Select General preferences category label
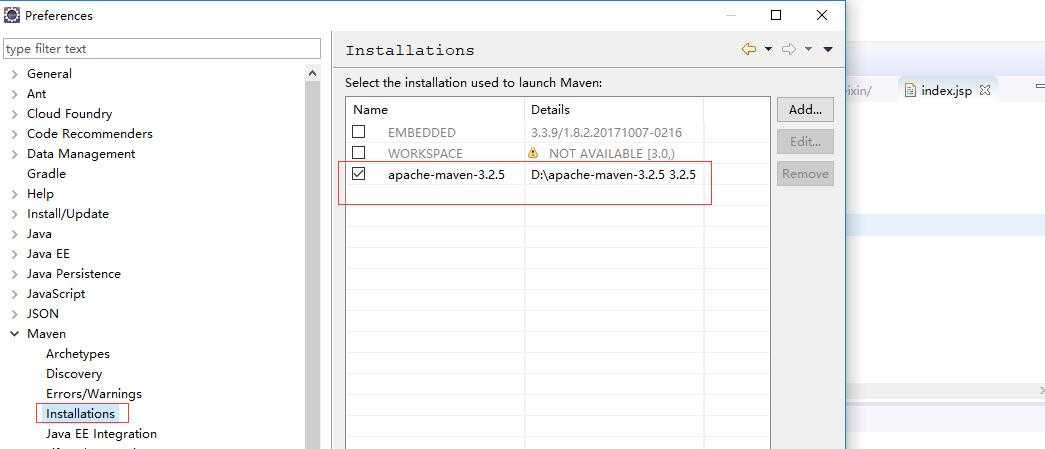The height and width of the screenshot is (449, 1045). tap(49, 74)
